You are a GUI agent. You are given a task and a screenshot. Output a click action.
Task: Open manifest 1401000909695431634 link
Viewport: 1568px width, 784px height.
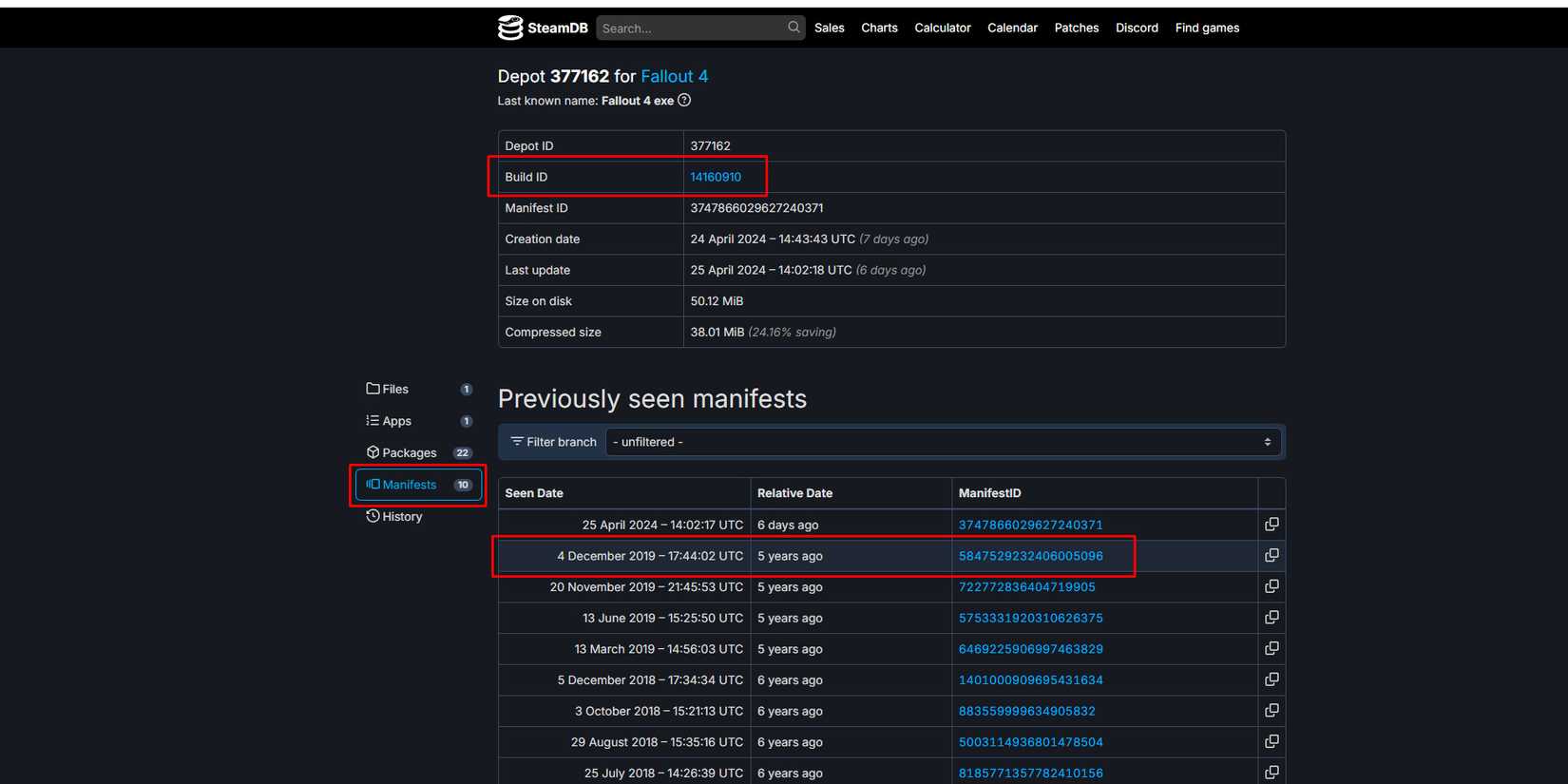click(1030, 680)
